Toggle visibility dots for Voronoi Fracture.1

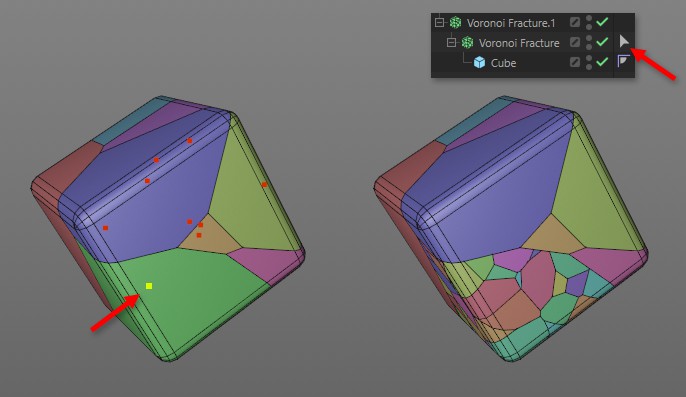[x=589, y=22]
